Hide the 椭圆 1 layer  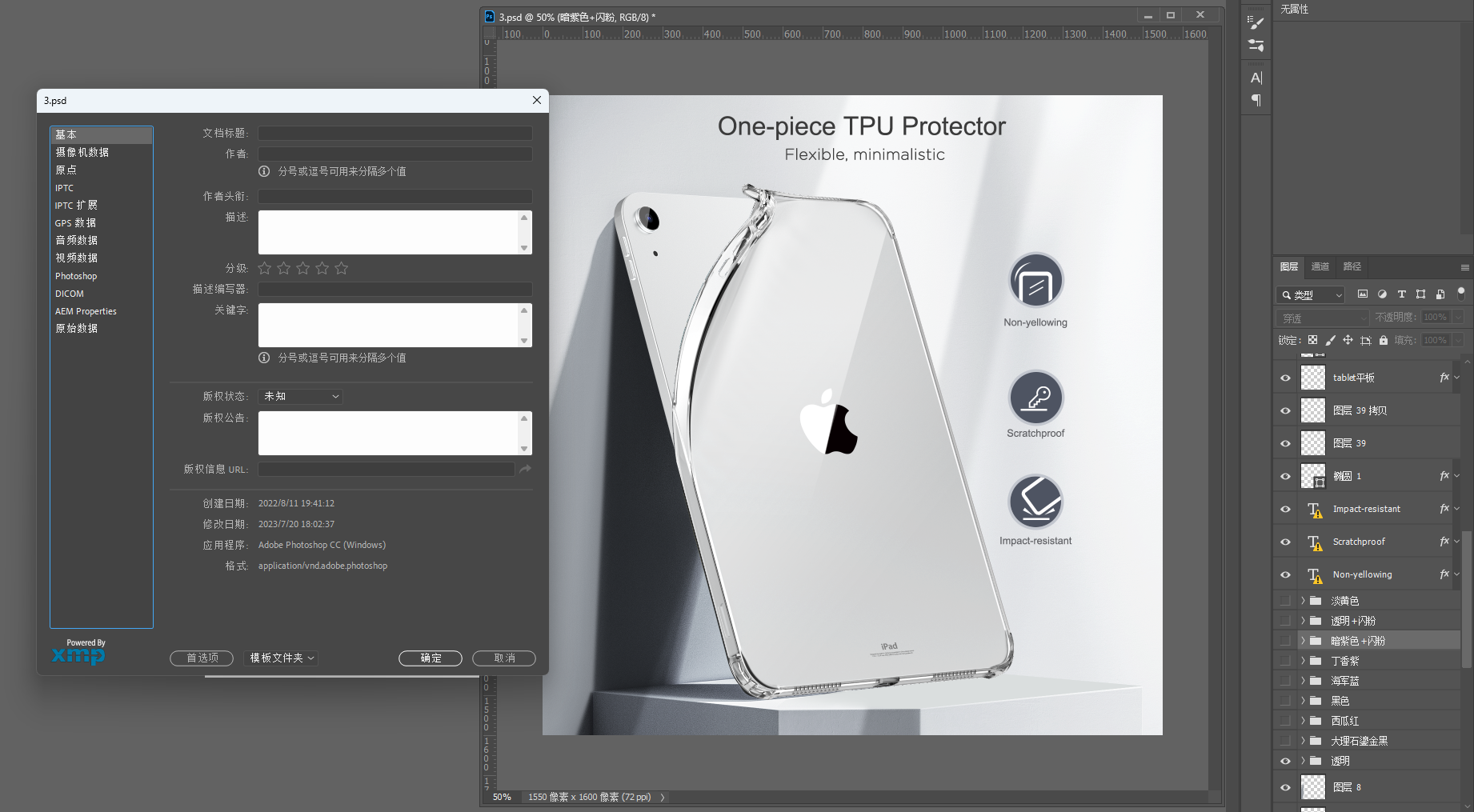click(1285, 476)
